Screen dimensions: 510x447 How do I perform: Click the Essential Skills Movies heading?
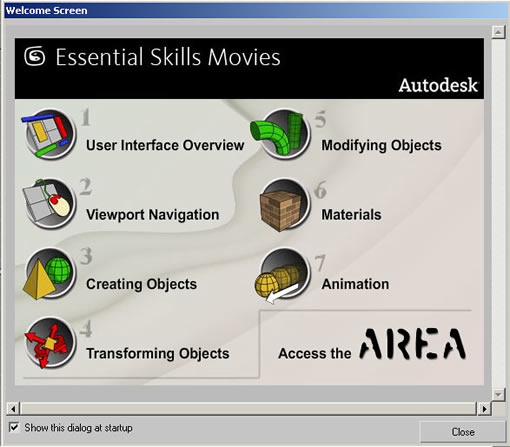pyautogui.click(x=168, y=57)
